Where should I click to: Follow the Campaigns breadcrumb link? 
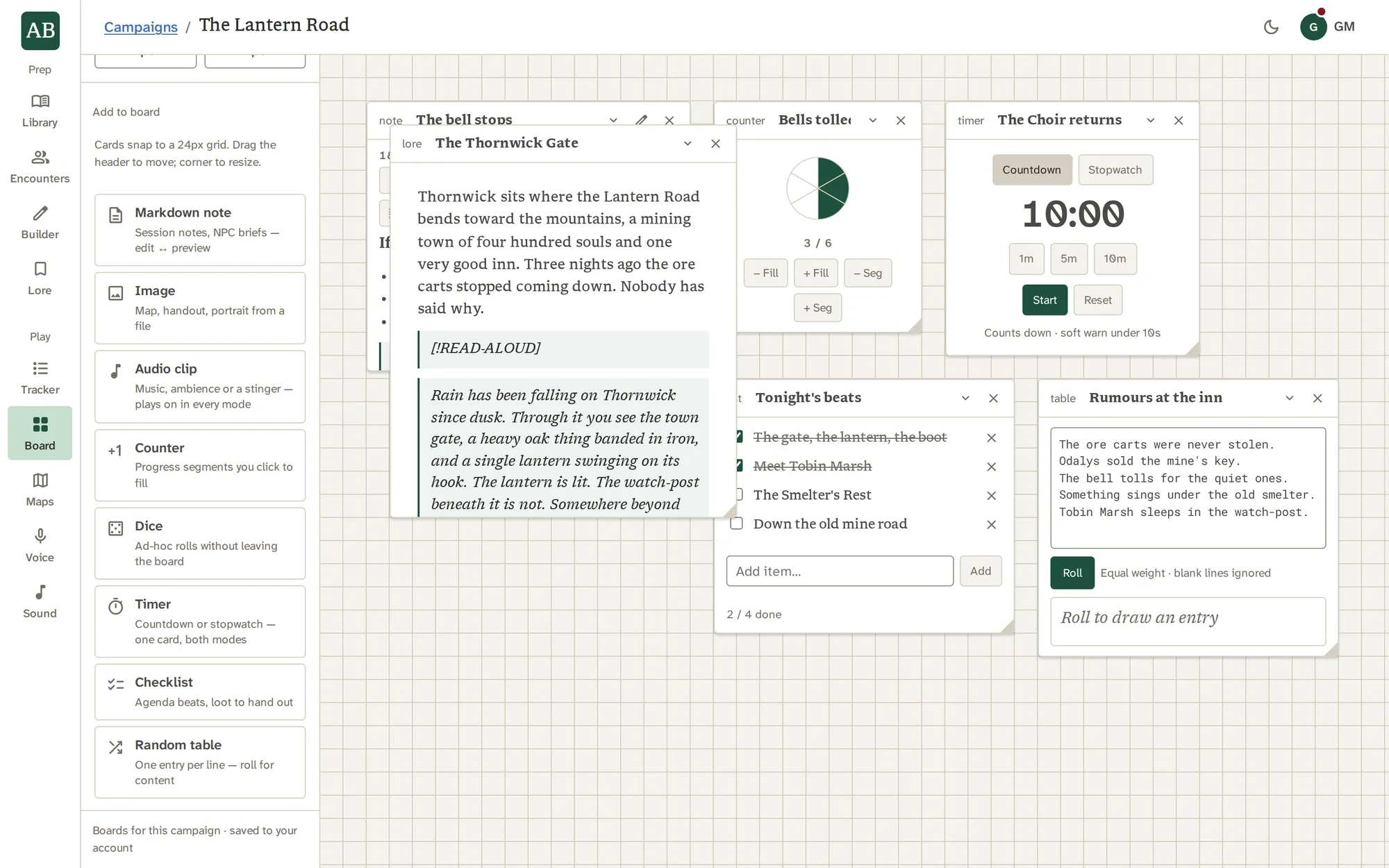click(141, 27)
